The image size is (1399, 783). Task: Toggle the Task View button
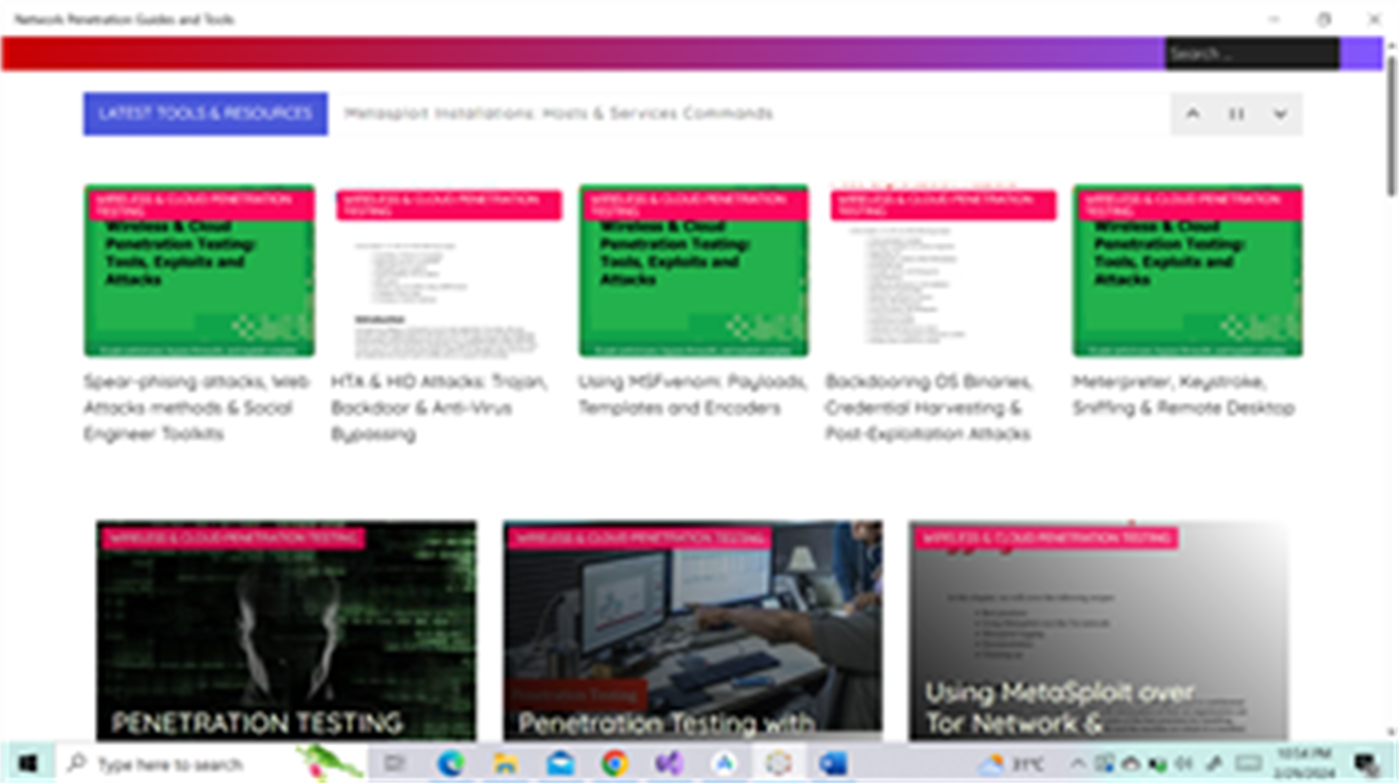pos(396,763)
